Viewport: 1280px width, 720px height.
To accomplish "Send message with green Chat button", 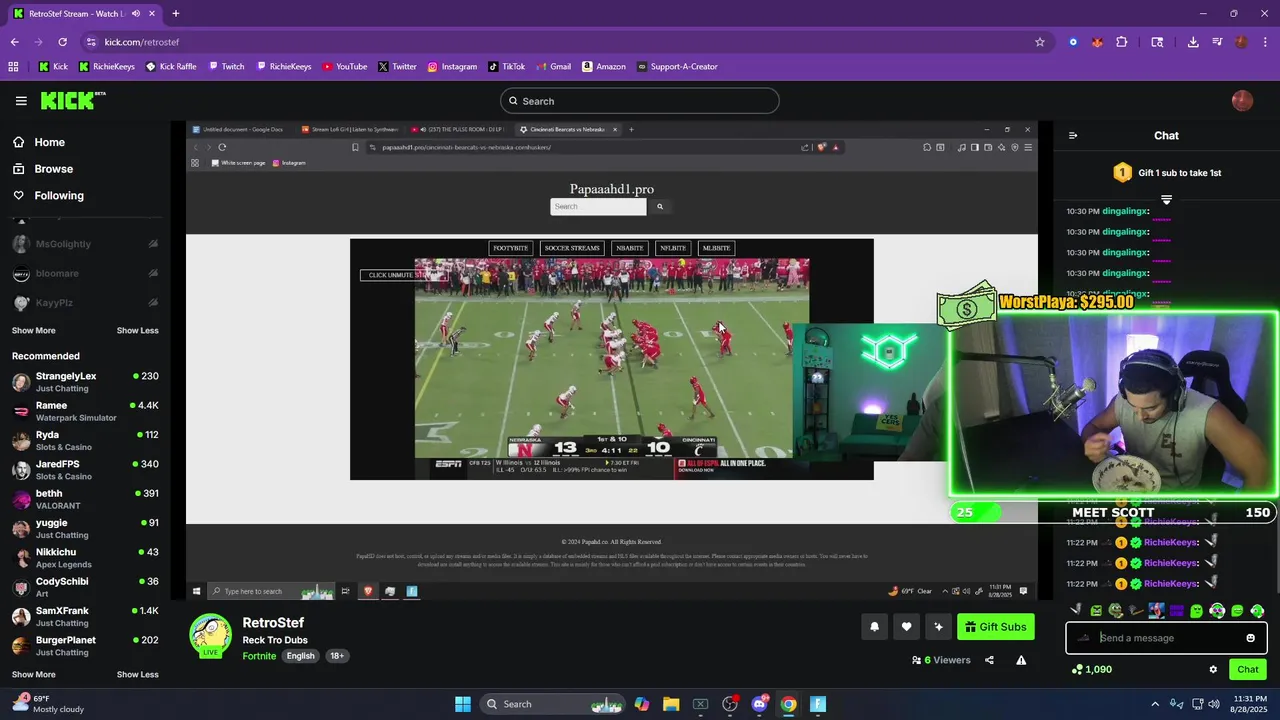I will [1248, 670].
